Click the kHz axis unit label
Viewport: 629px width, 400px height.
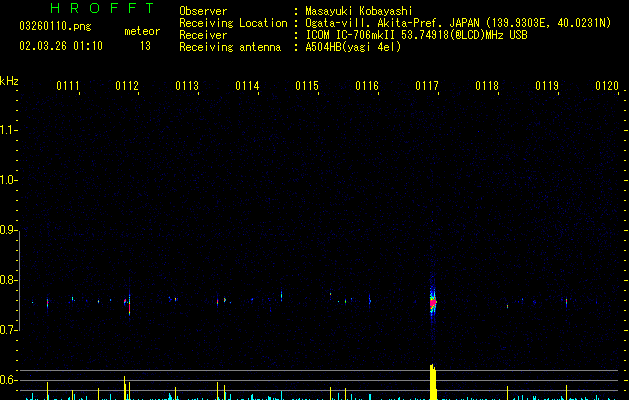(x=9, y=81)
